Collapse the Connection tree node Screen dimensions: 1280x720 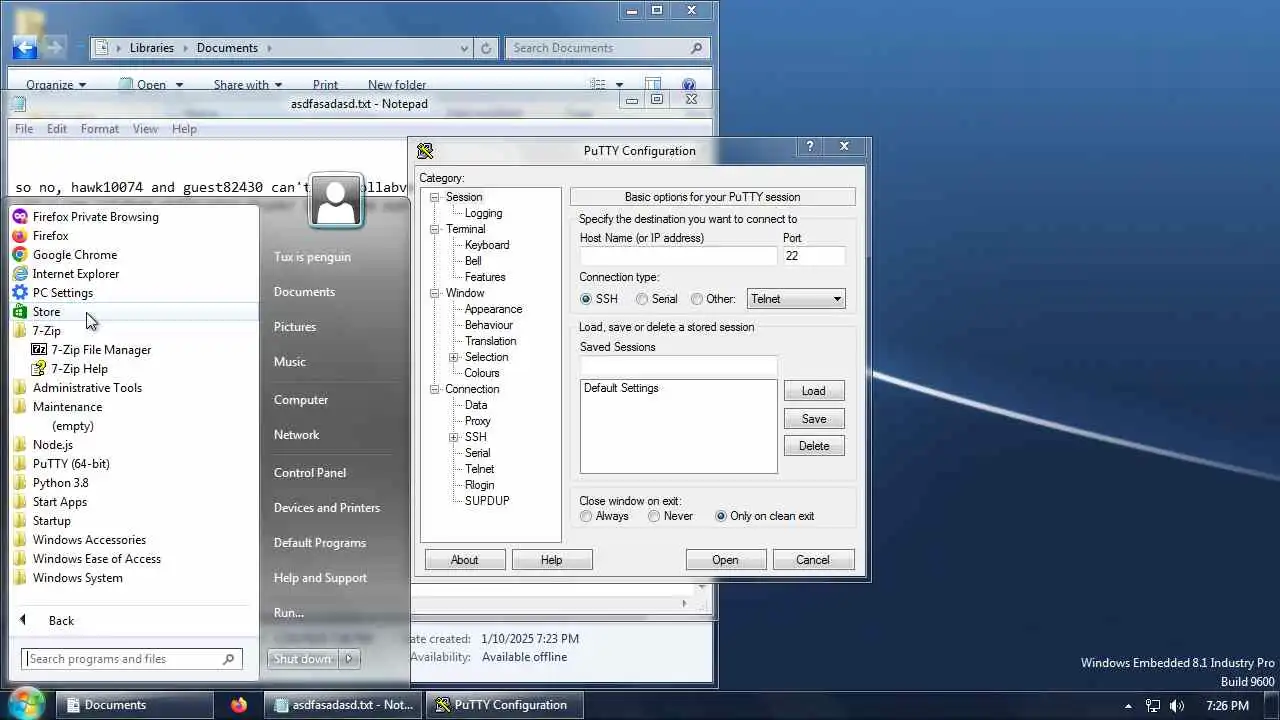[435, 389]
